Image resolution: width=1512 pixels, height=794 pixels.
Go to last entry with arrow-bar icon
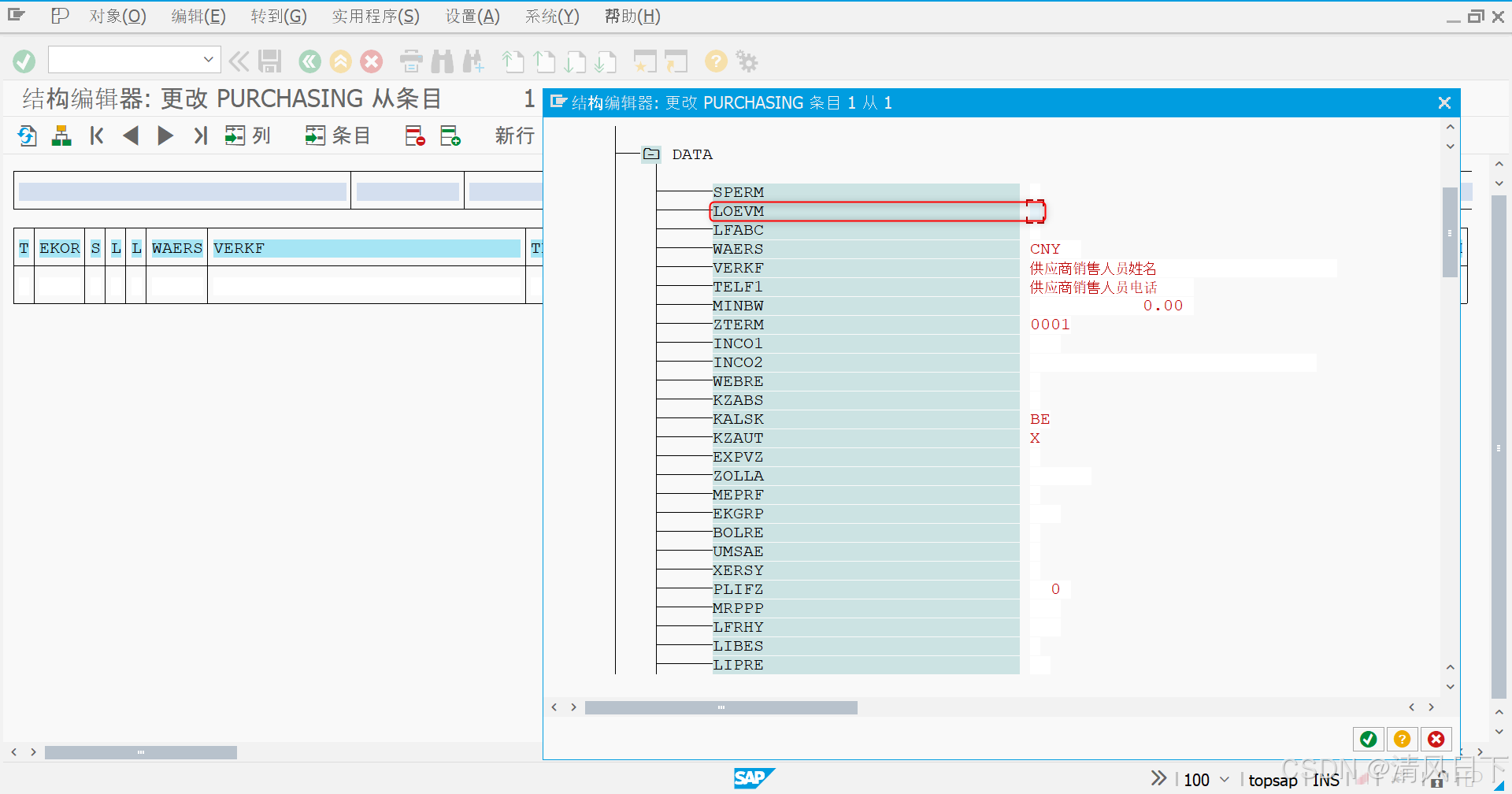[200, 135]
